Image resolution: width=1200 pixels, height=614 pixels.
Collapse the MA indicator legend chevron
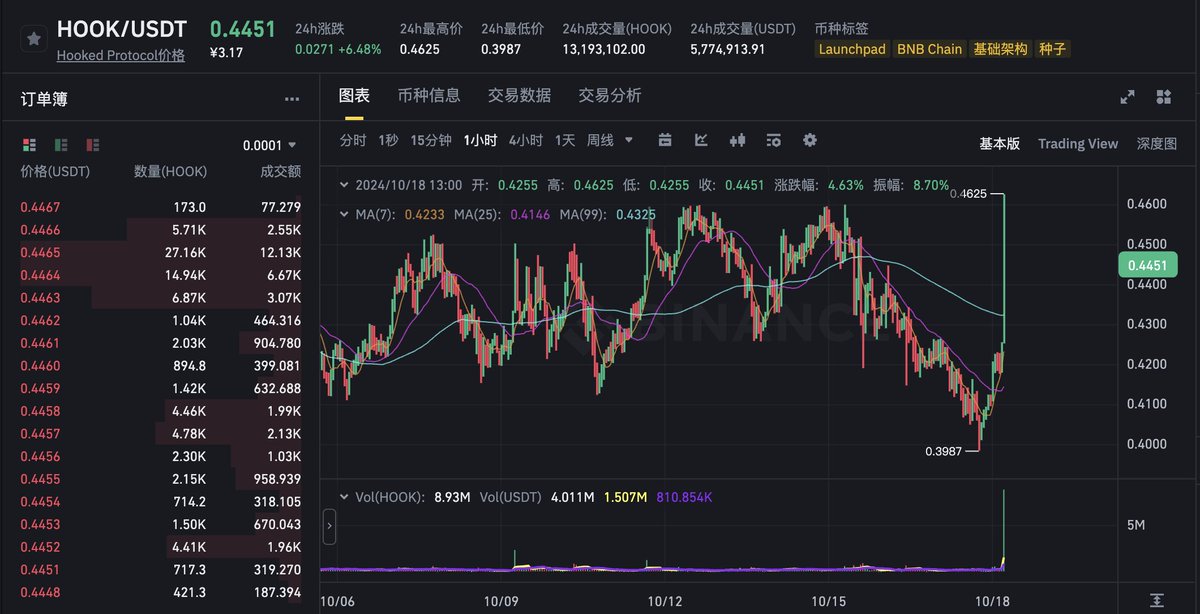(x=345, y=215)
